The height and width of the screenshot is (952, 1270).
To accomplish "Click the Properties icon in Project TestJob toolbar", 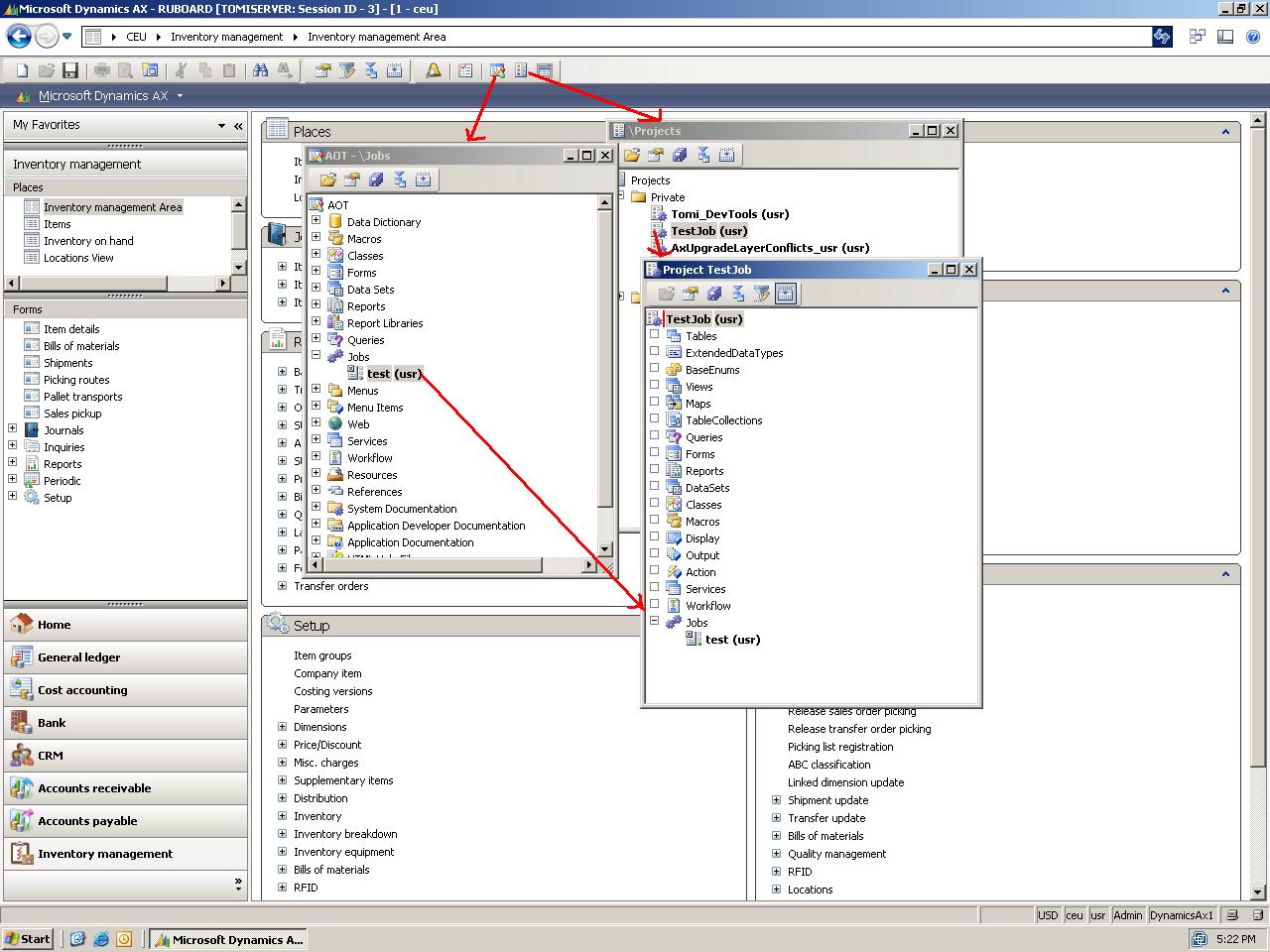I will (x=690, y=294).
